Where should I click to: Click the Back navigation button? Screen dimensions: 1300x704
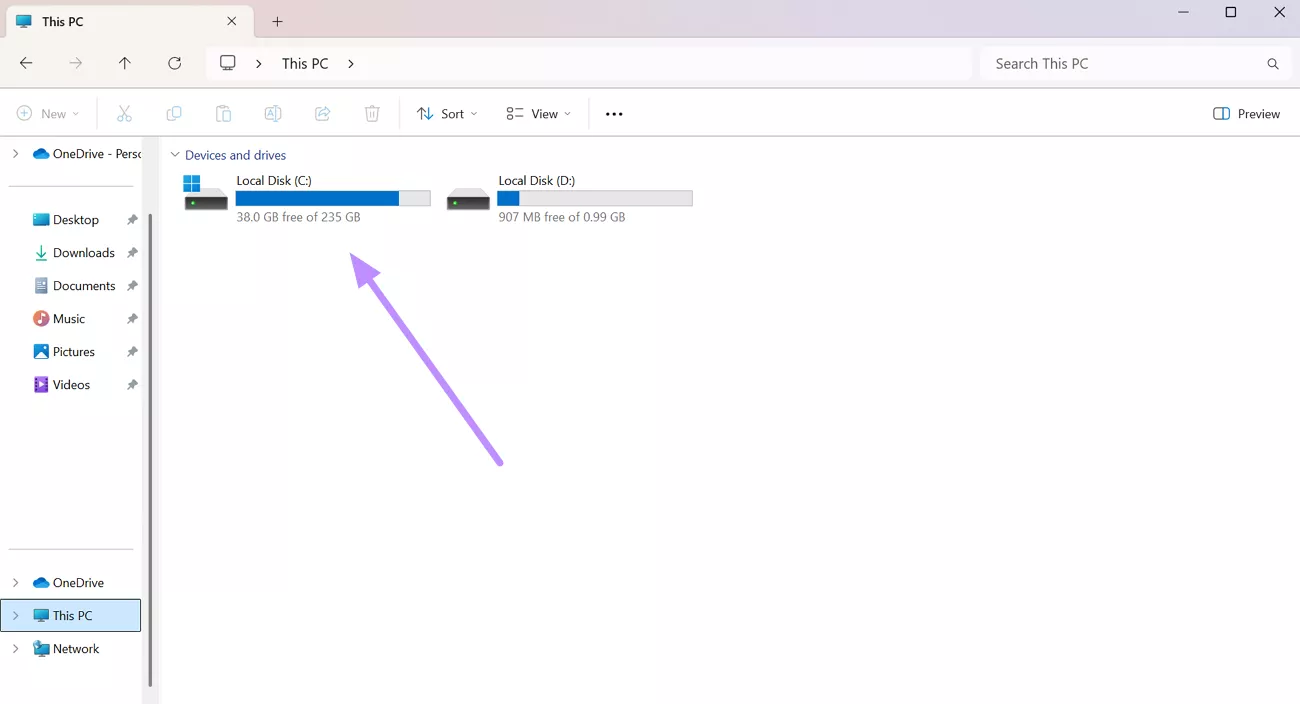[x=26, y=62]
